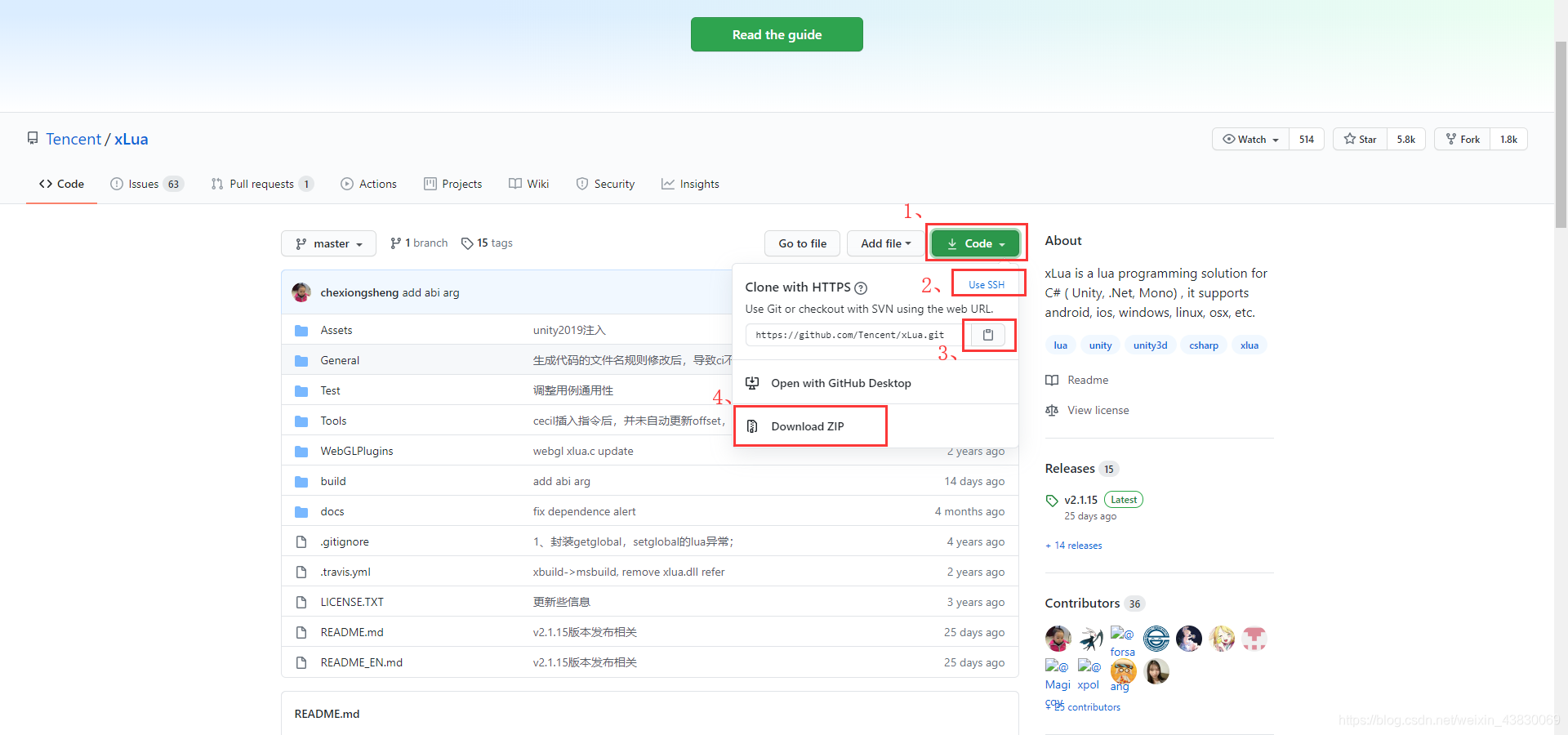Viewport: 1568px width, 735px height.
Task: Go to the Actions tab
Action: [368, 184]
